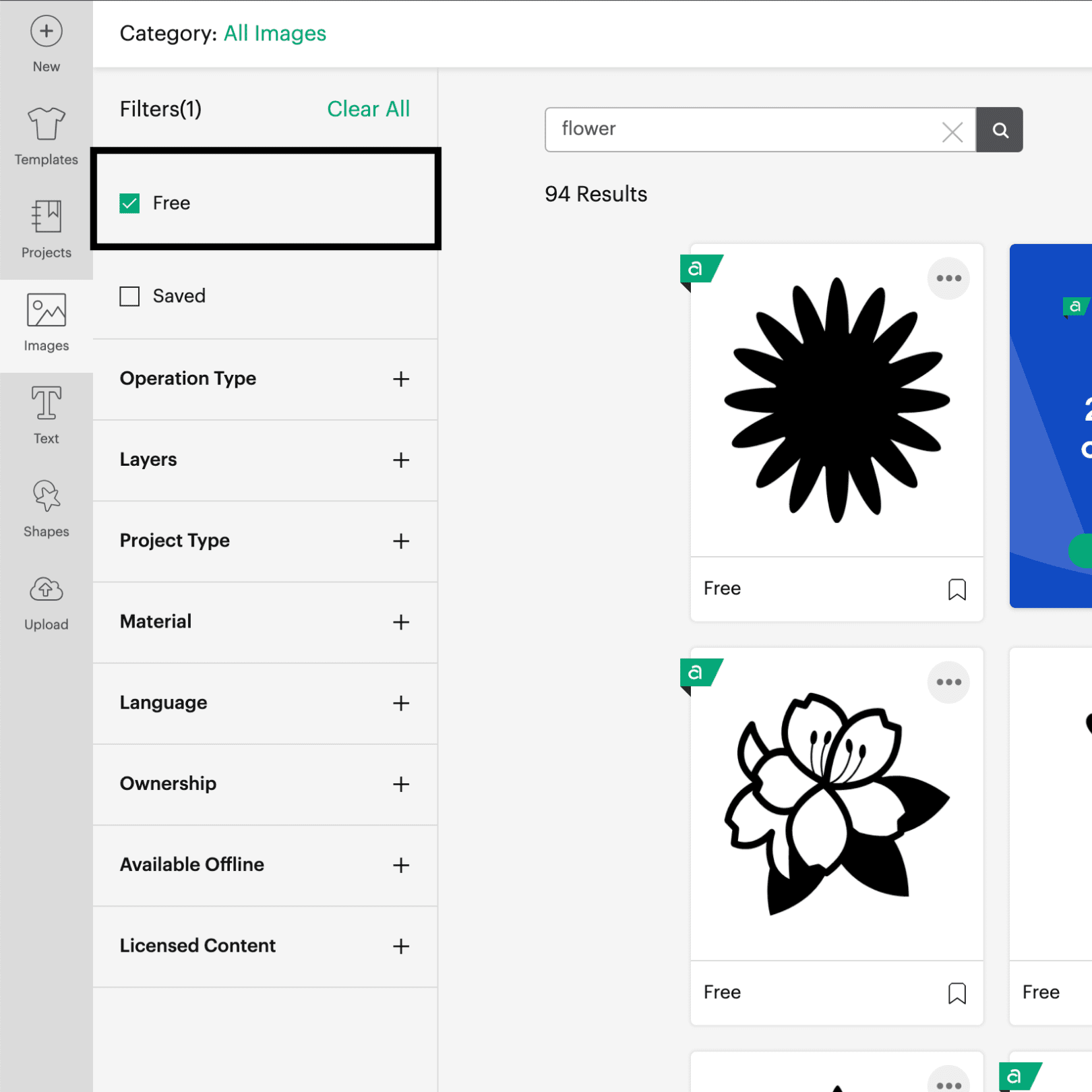Open more options on daisy image
Image resolution: width=1092 pixels, height=1092 pixels.
(x=948, y=278)
